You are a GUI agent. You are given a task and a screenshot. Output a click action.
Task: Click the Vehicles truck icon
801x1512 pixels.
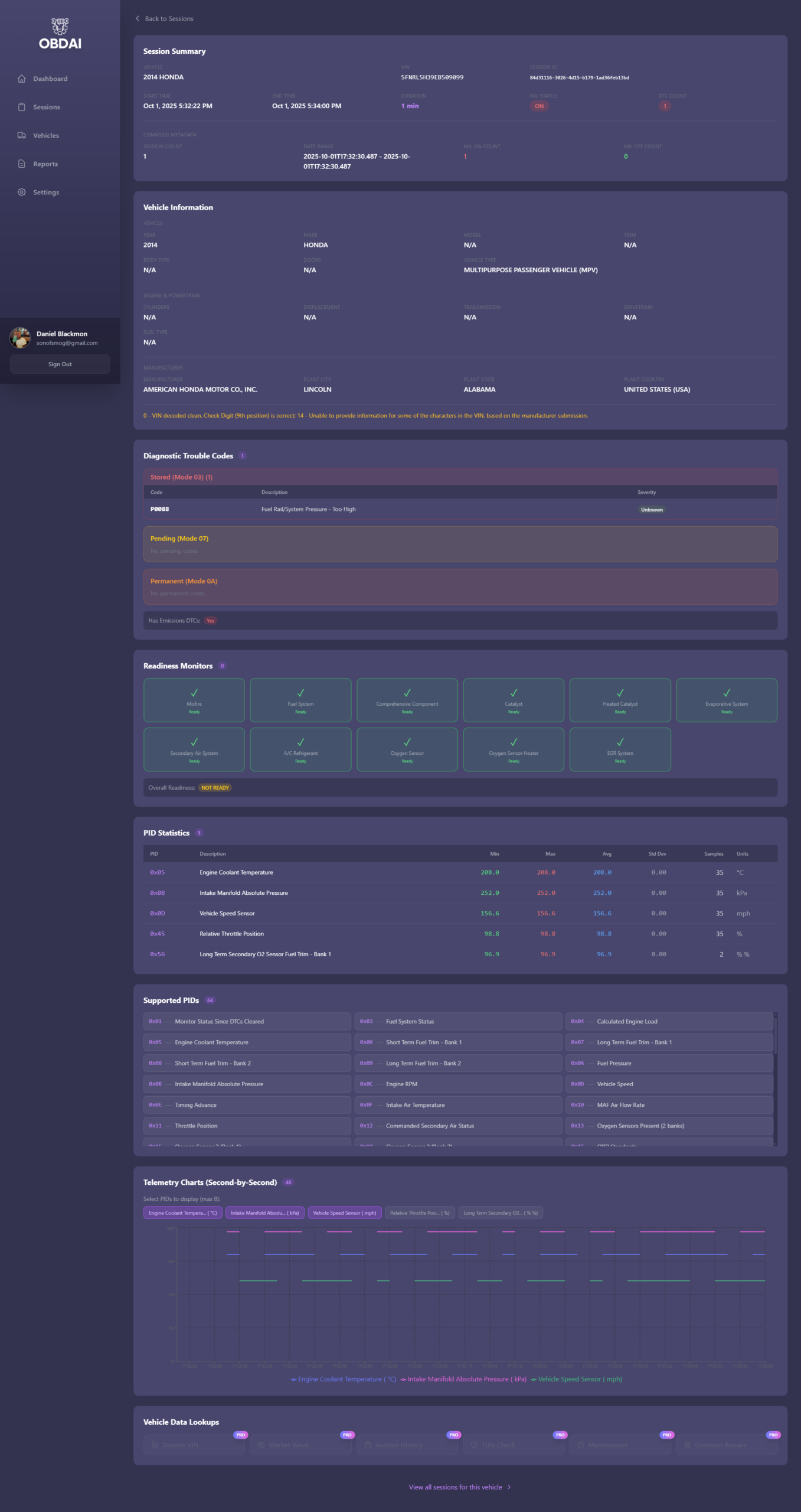point(22,135)
